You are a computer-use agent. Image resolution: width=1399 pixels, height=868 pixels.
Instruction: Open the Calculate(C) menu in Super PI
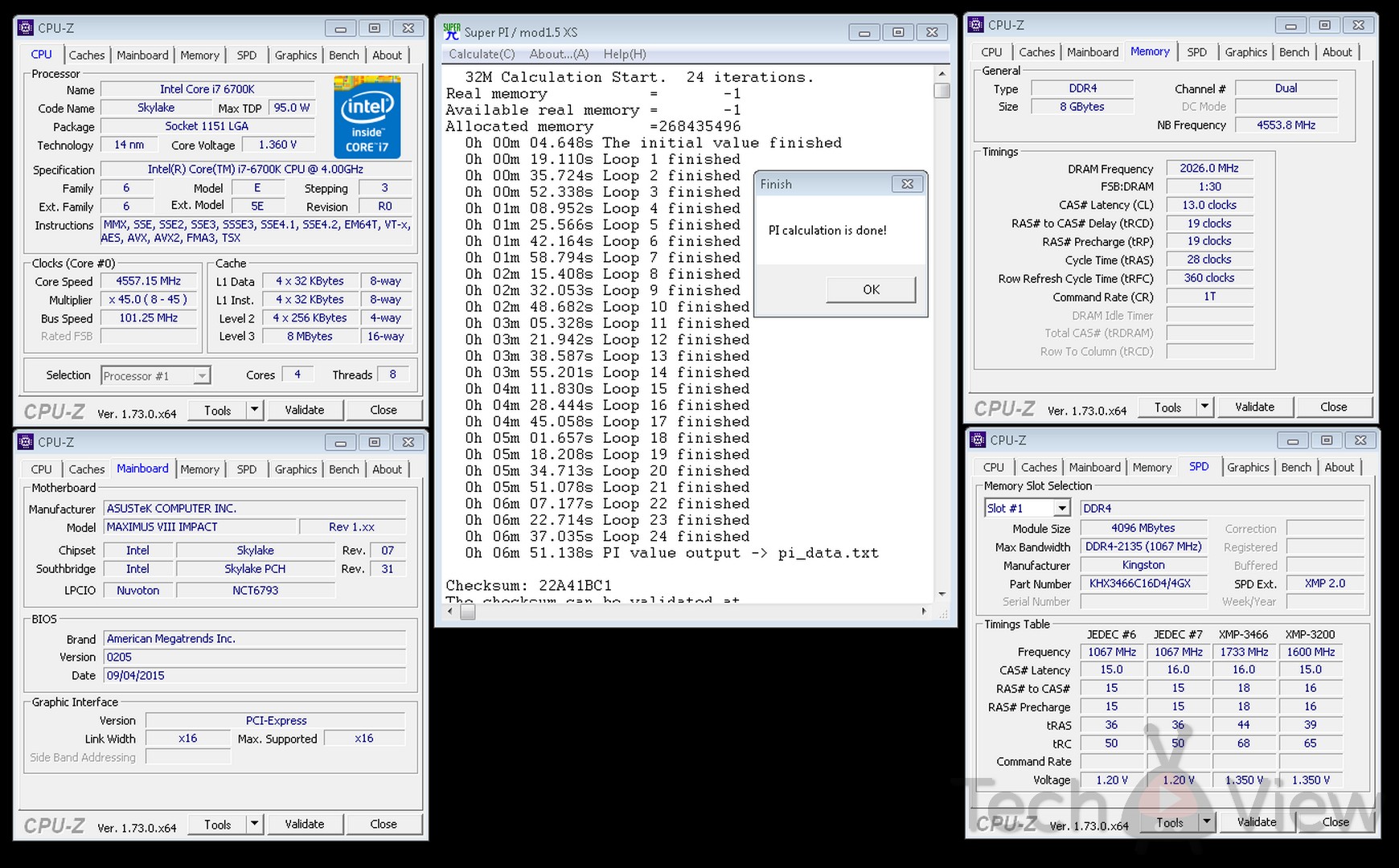[x=482, y=54]
